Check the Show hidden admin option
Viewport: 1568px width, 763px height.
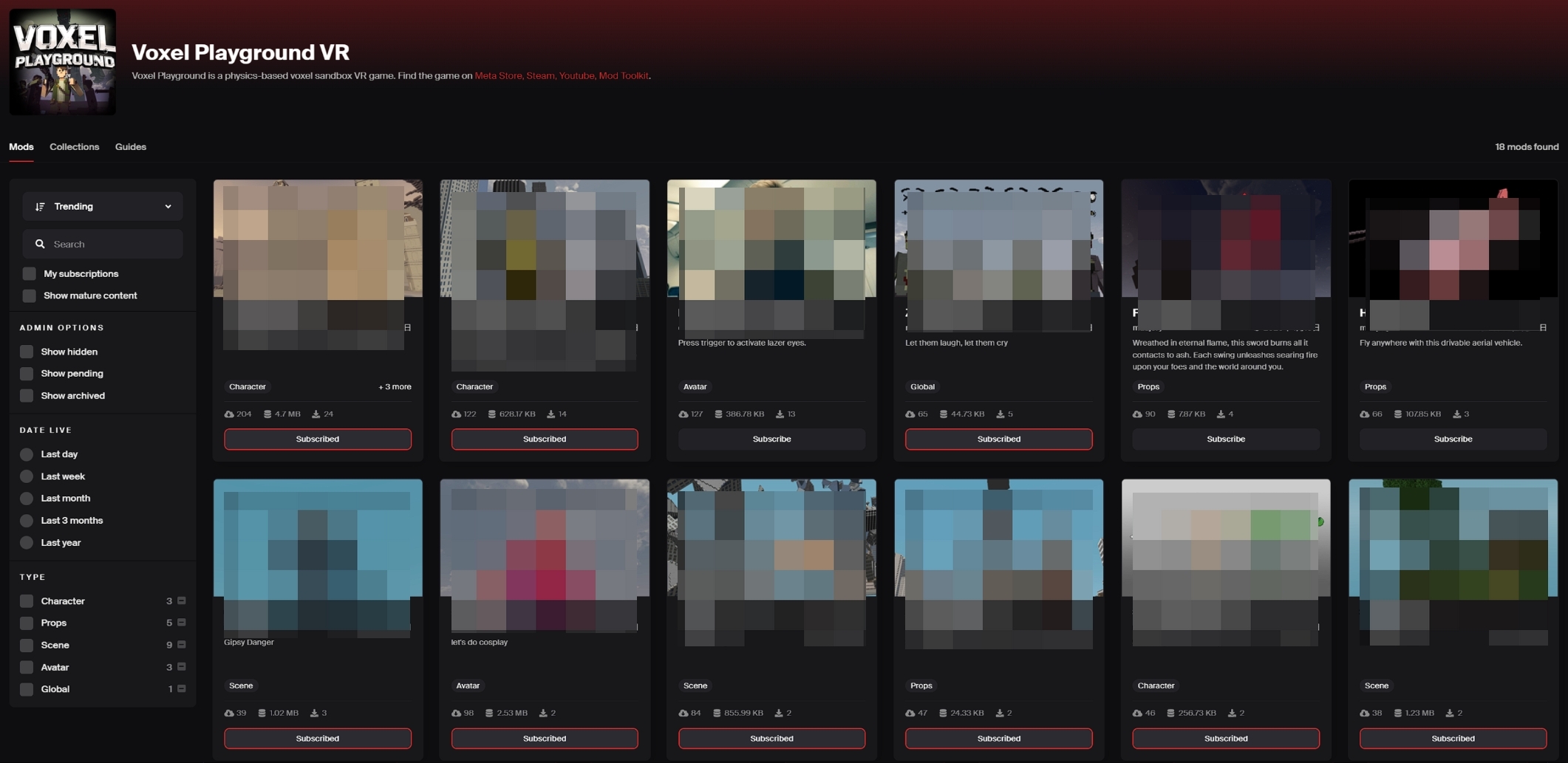(x=27, y=352)
